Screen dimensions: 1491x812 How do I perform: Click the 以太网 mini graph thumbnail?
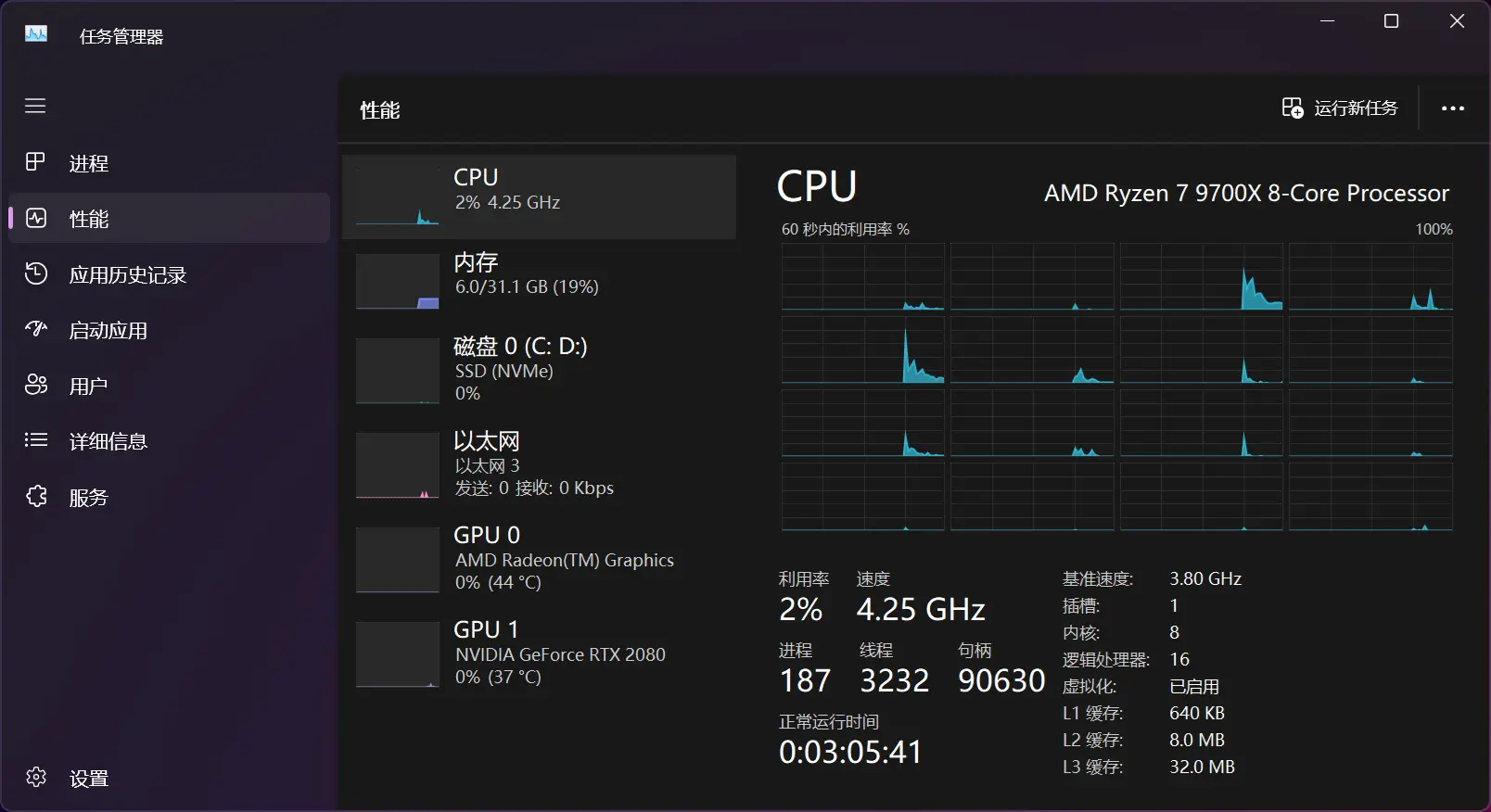coord(398,465)
